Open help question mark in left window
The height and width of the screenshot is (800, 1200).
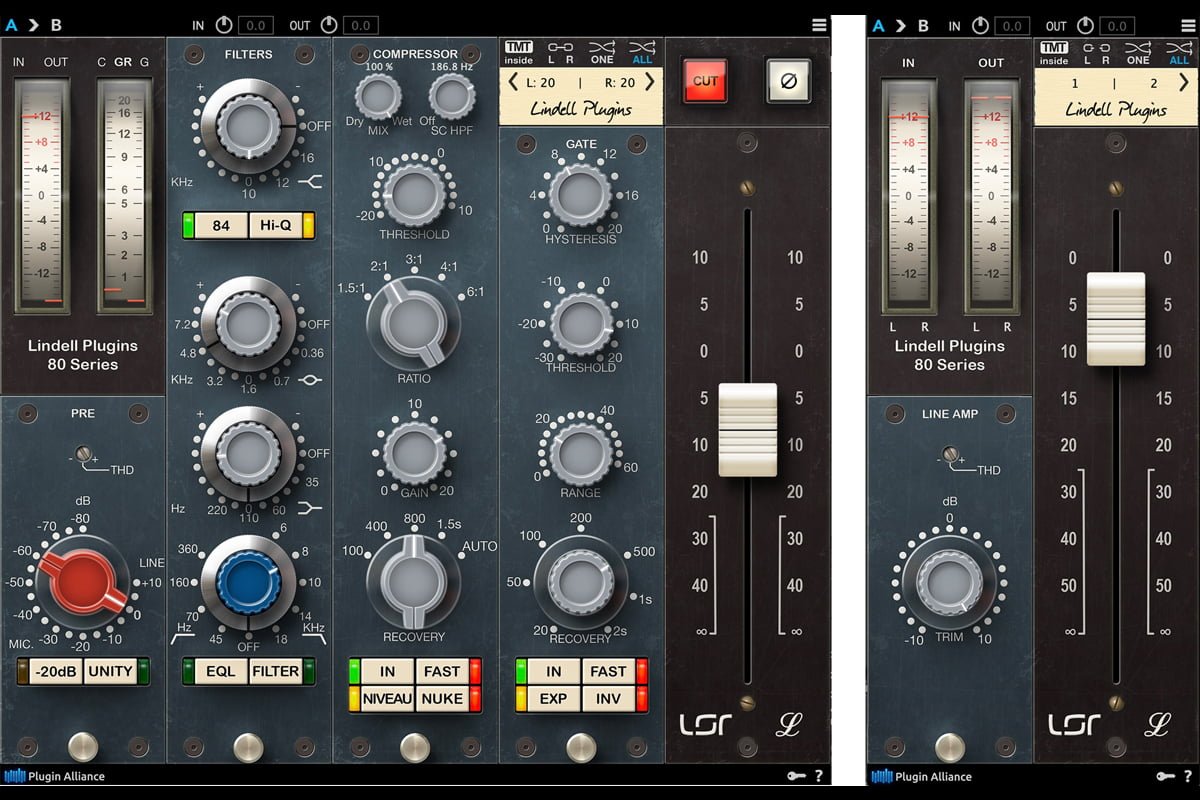tap(819, 776)
